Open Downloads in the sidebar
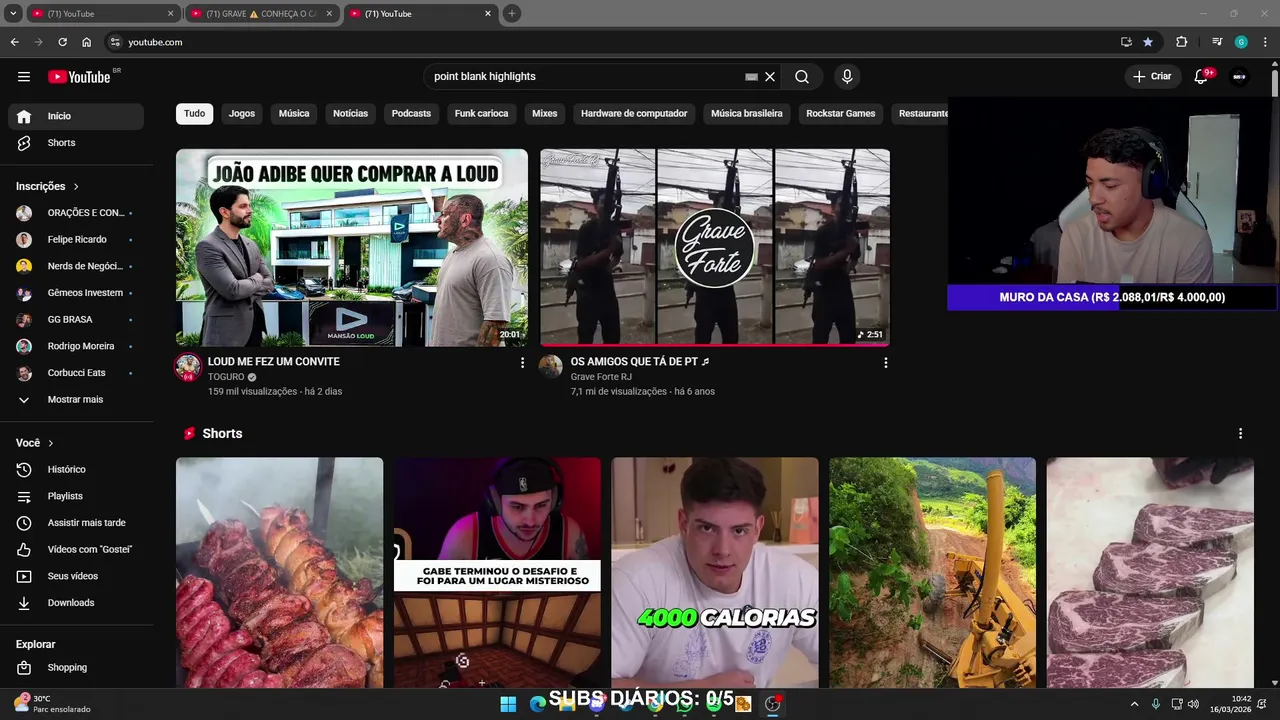Image resolution: width=1280 pixels, height=720 pixels. pos(76,603)
